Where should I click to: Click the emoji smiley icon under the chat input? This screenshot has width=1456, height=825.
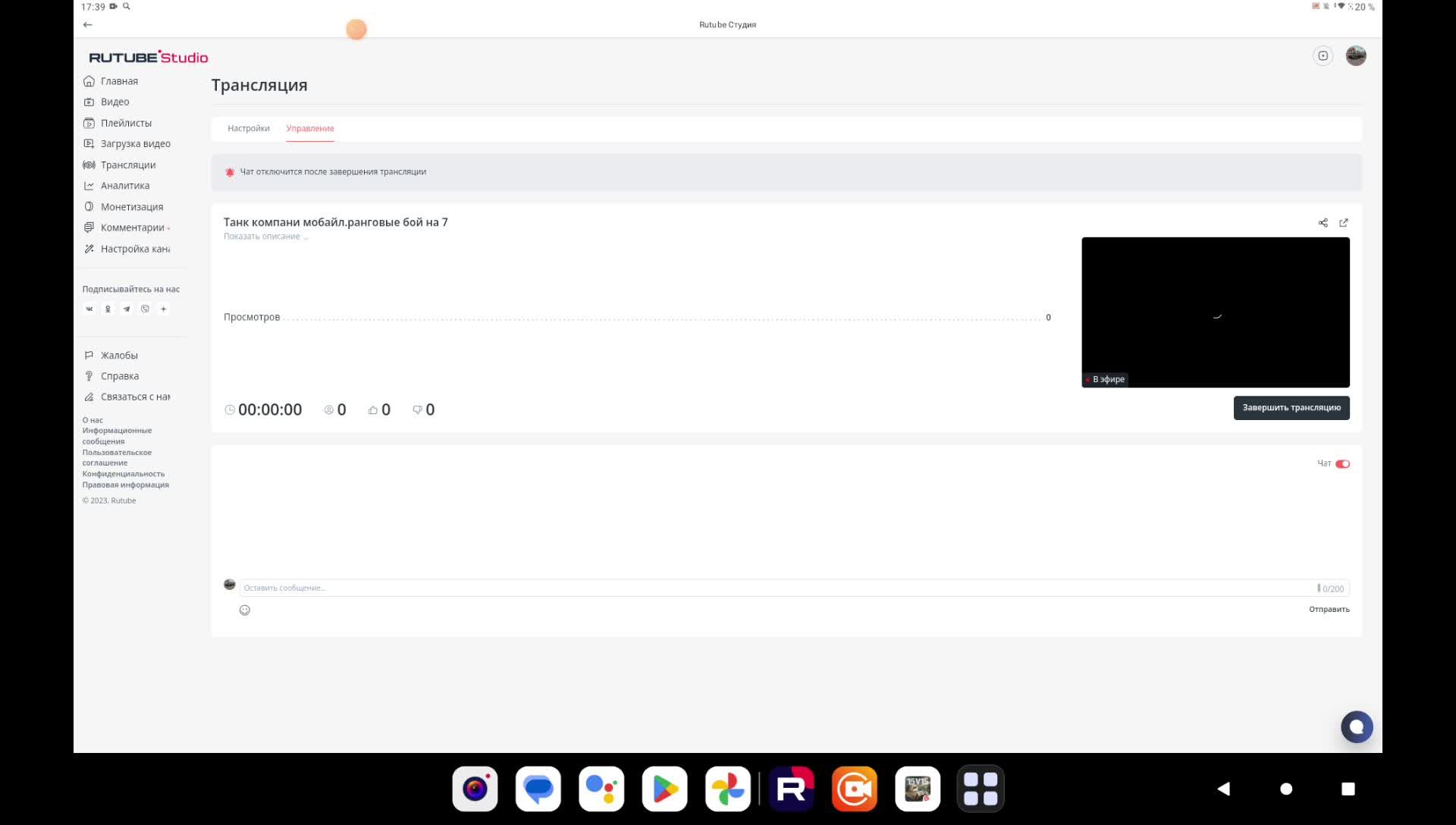245,610
